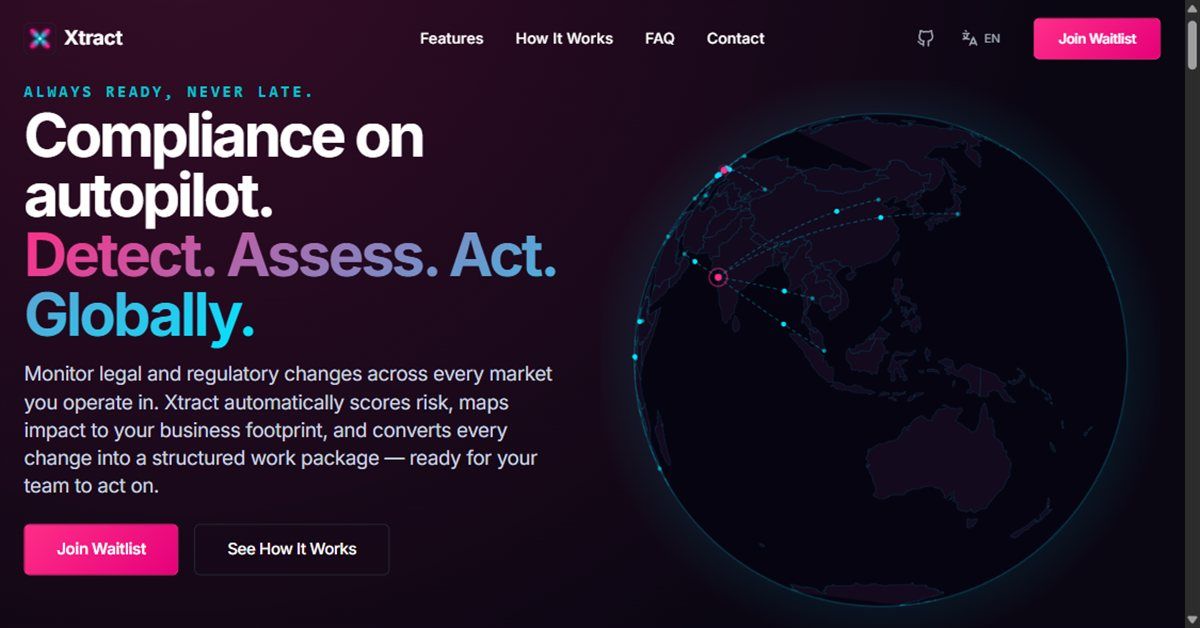Open the EN language switcher
This screenshot has height=628, width=1200.
click(x=980, y=39)
